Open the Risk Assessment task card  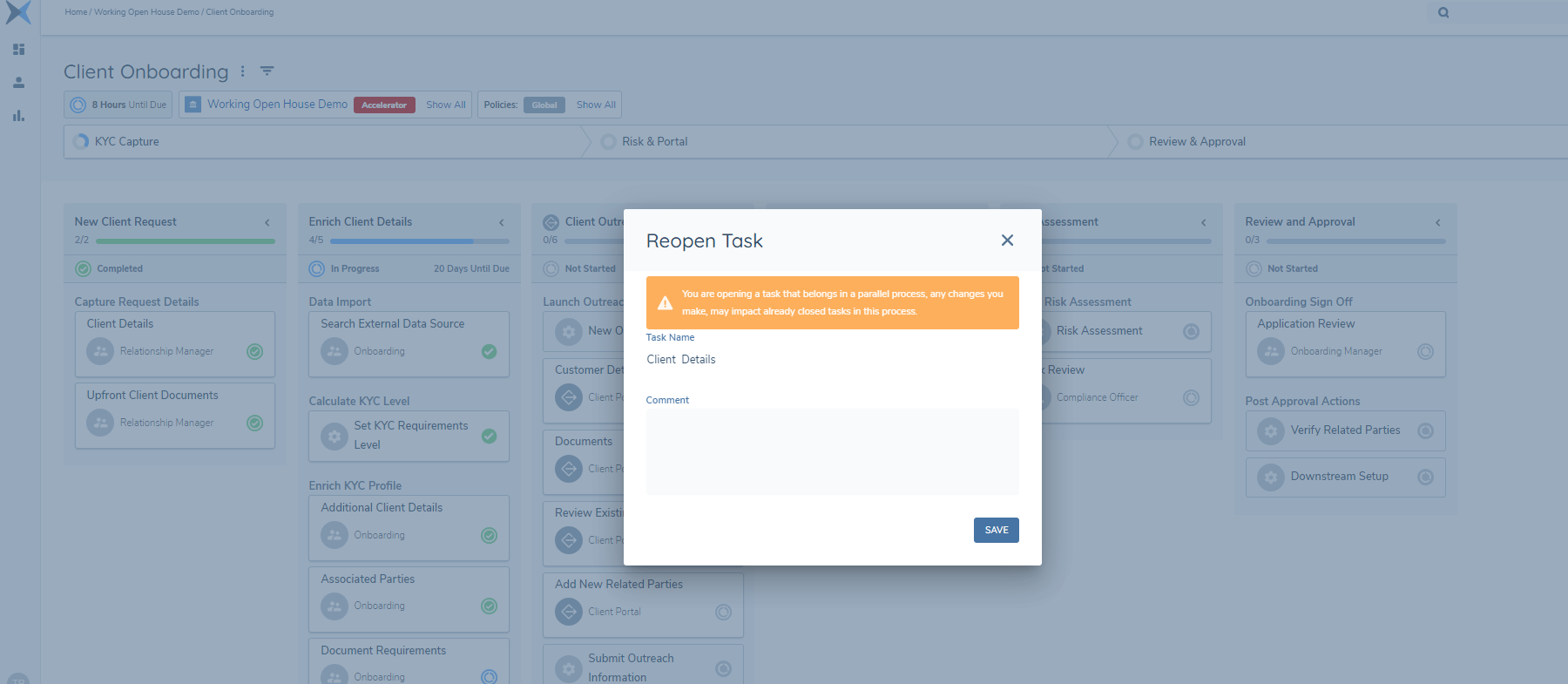point(1125,331)
